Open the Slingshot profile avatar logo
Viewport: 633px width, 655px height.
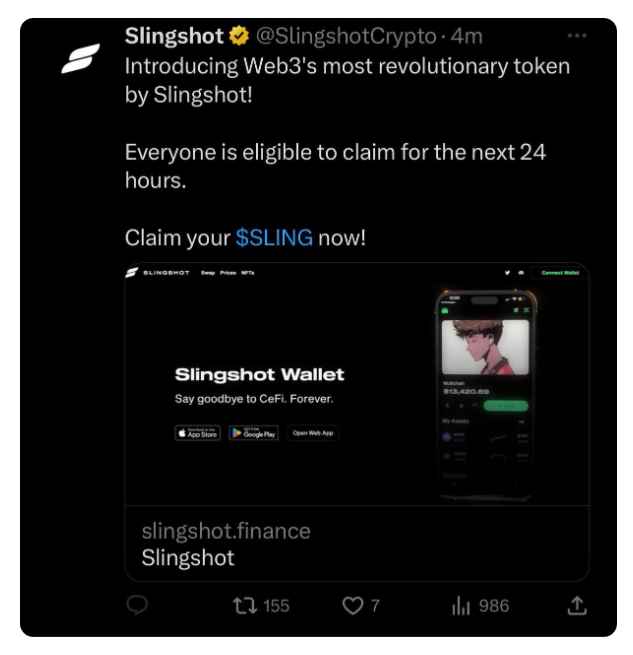click(x=80, y=58)
